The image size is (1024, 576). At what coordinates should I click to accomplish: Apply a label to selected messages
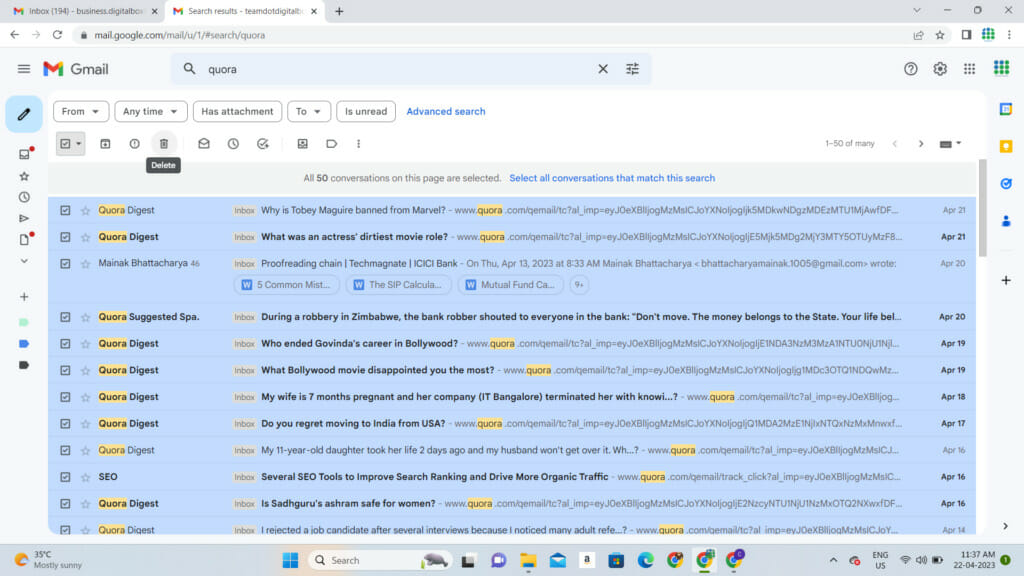point(332,143)
